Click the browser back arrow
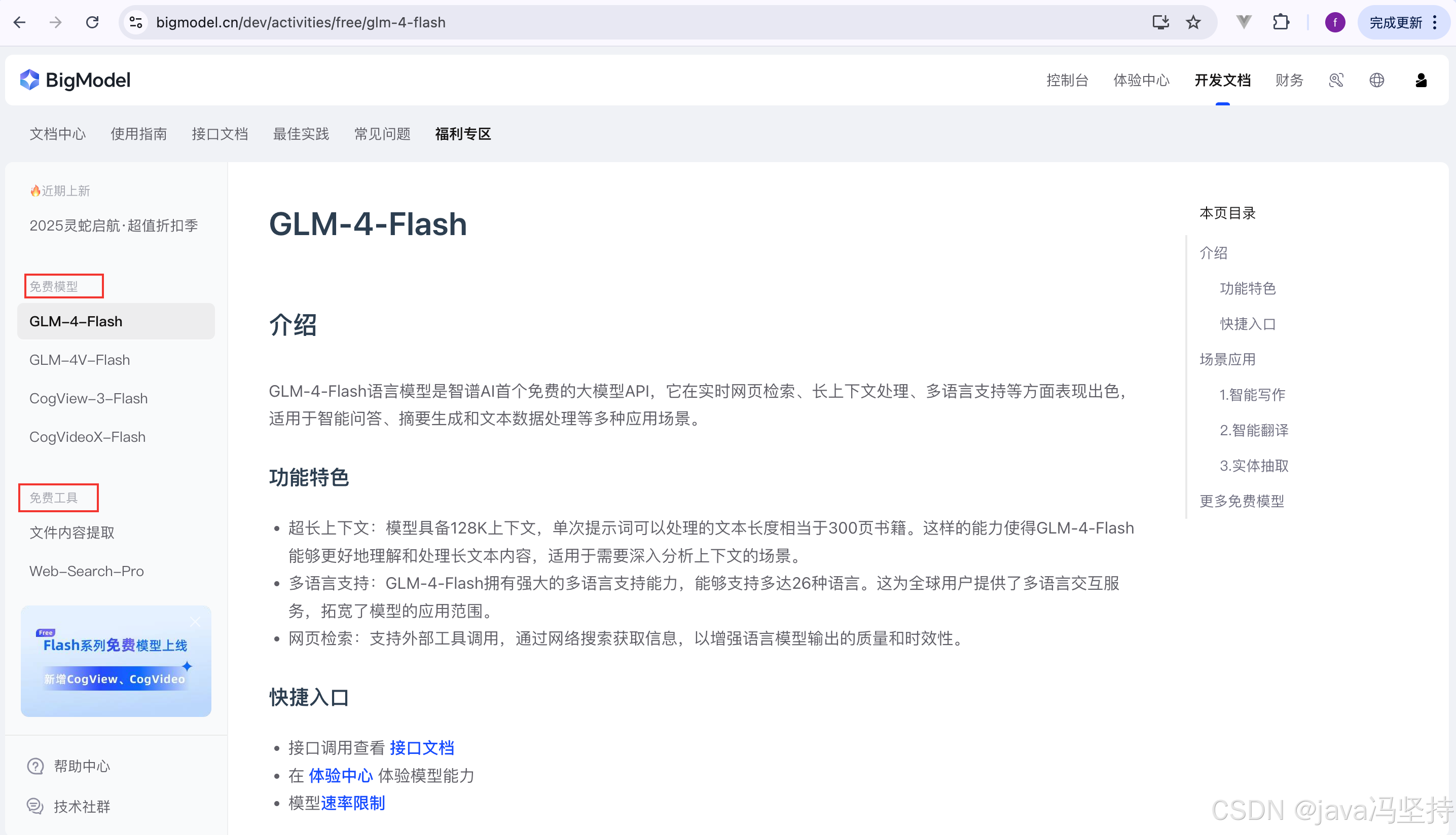 [x=19, y=22]
